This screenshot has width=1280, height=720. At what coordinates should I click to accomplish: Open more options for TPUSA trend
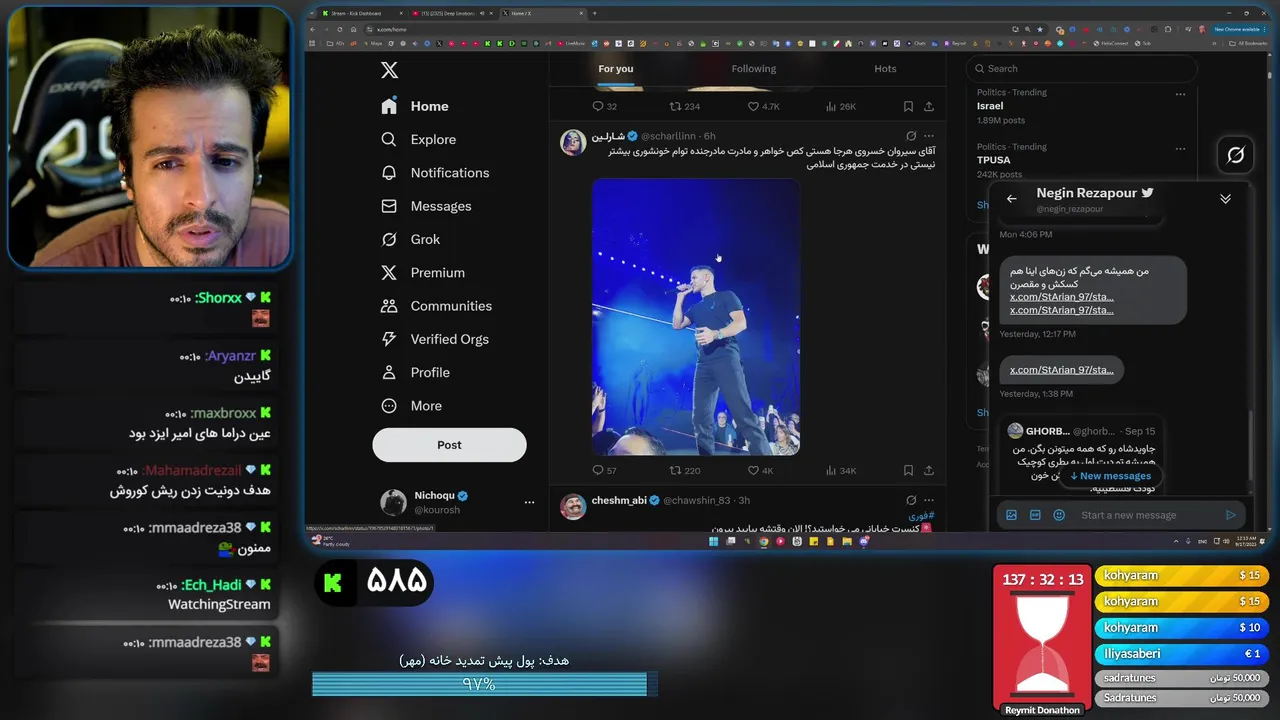1180,147
